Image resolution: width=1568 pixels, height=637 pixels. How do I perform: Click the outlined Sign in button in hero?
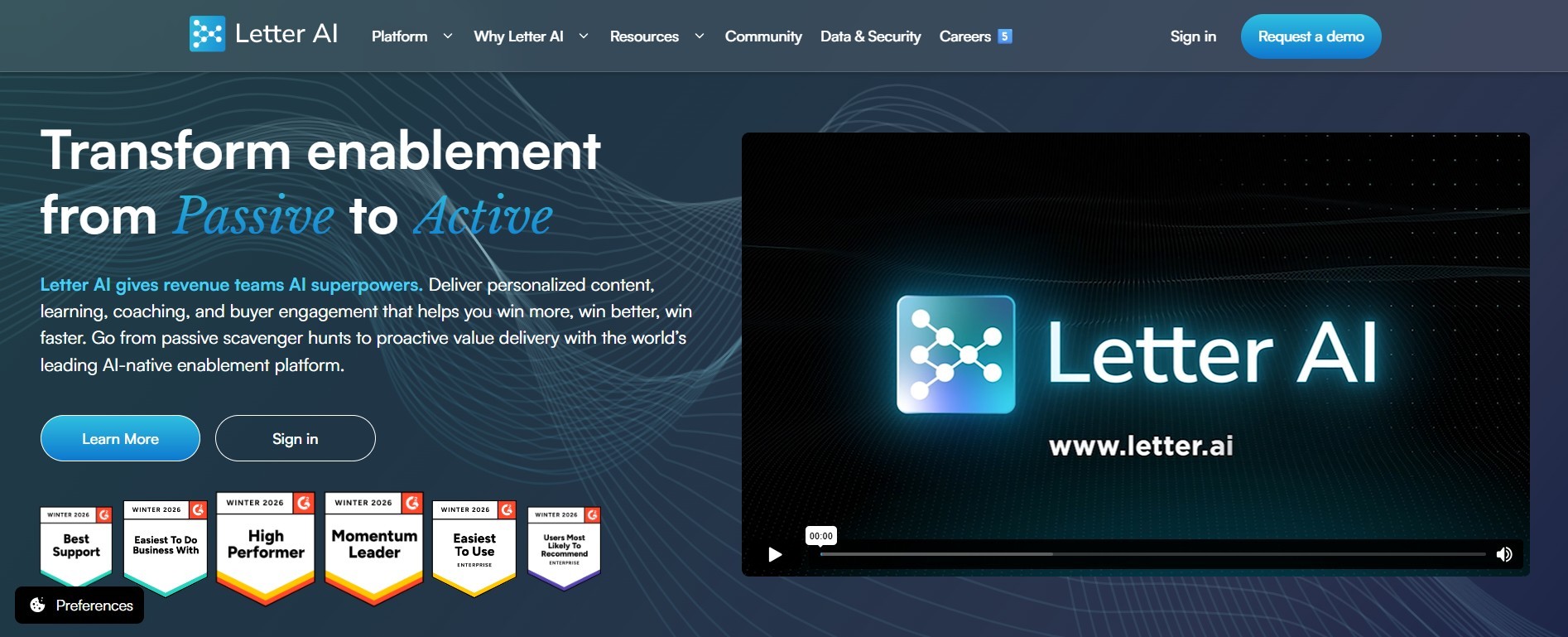[x=296, y=438]
